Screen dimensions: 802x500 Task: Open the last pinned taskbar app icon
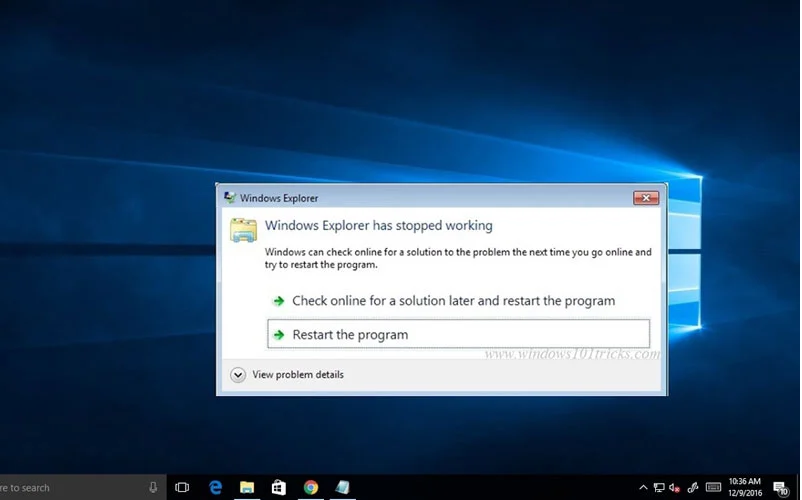(342, 487)
